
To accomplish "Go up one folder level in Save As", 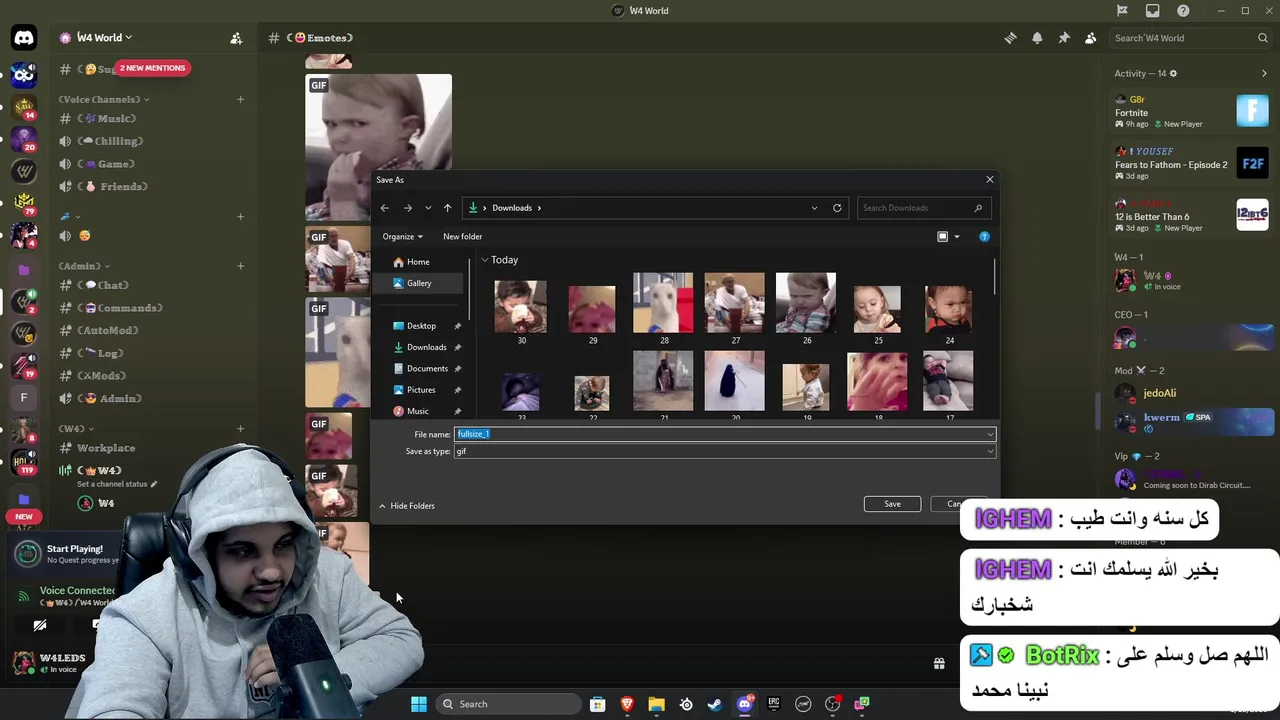I will [447, 208].
